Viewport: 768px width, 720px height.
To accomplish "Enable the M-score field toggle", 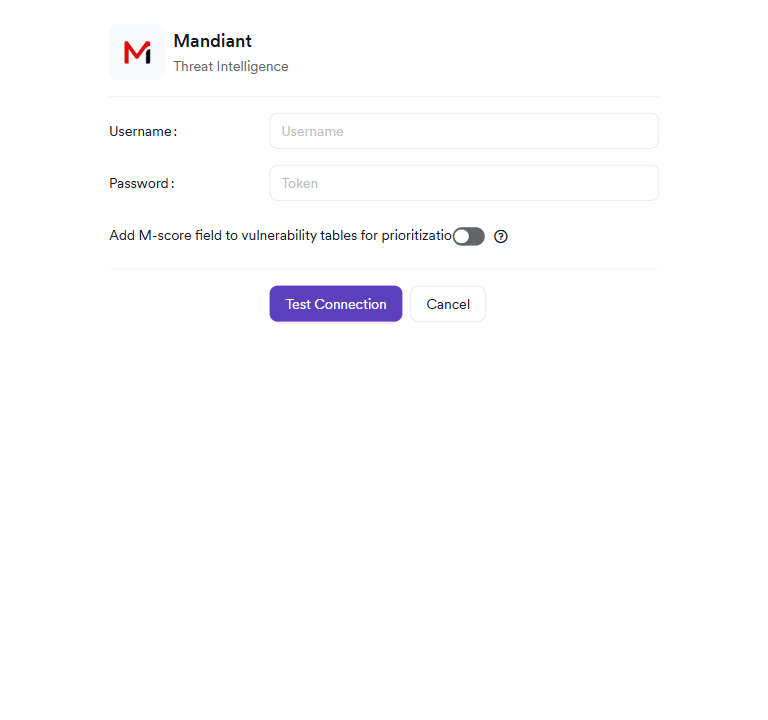I will coord(468,236).
